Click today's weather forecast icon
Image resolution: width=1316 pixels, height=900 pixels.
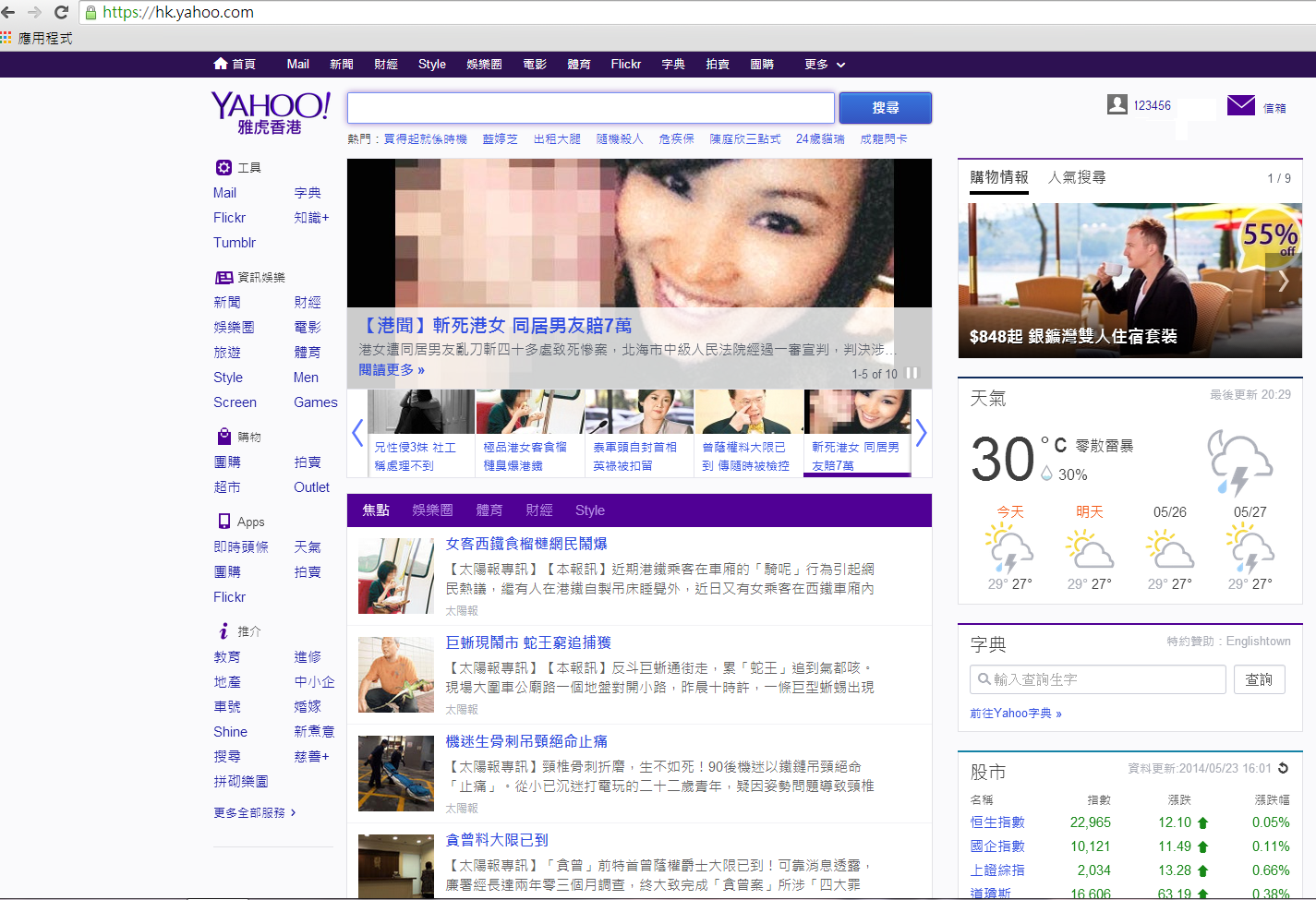pos(1009,548)
